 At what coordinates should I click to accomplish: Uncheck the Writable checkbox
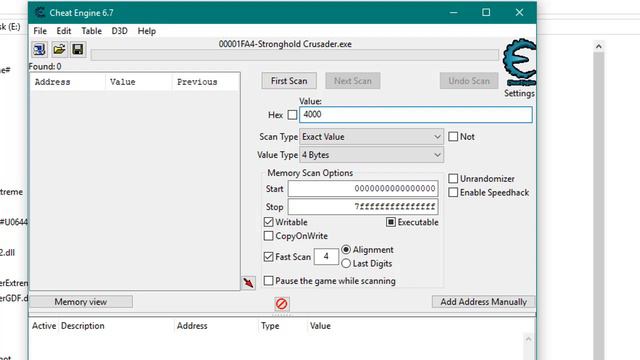(269, 222)
